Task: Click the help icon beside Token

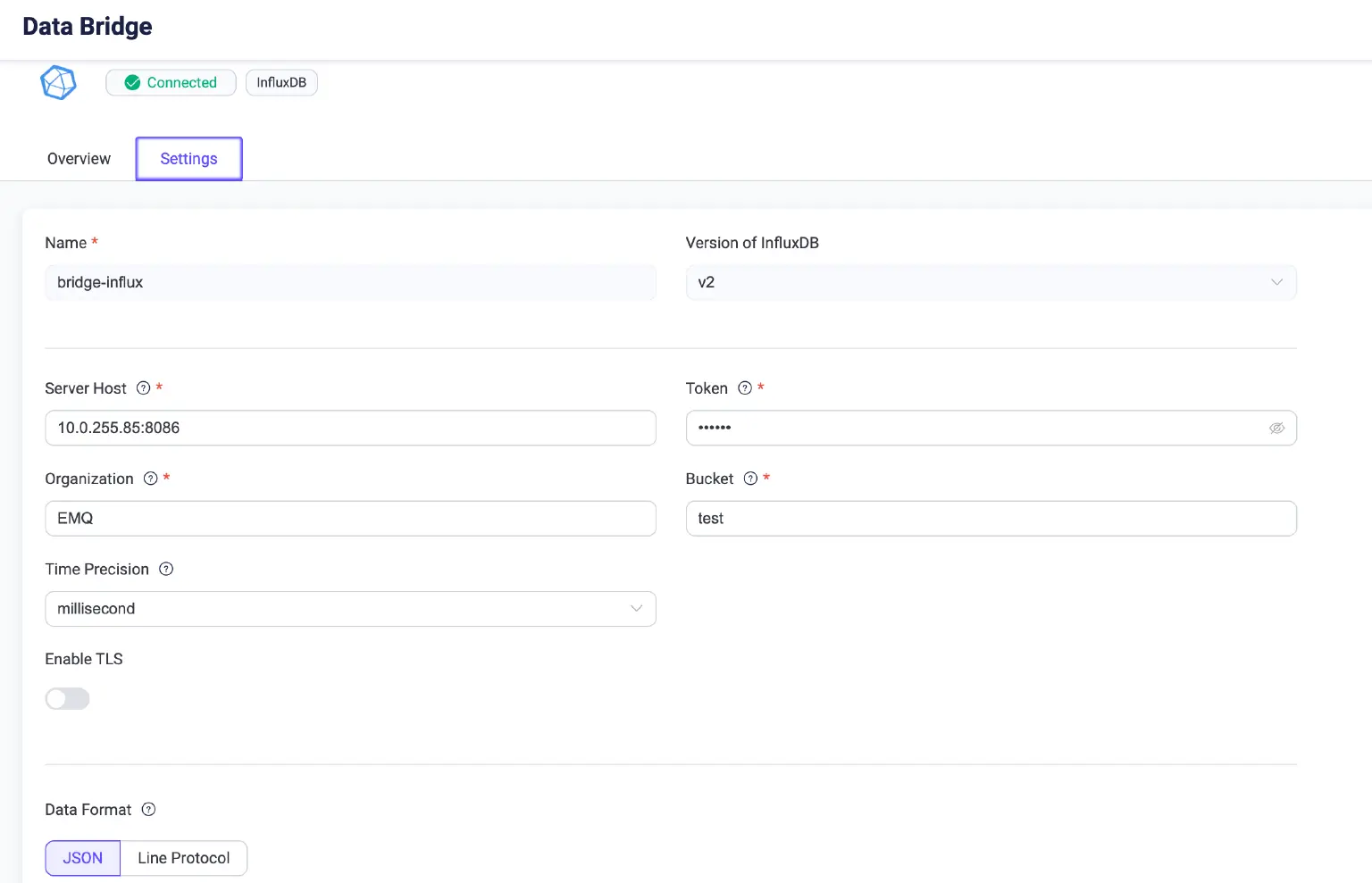Action: (745, 388)
